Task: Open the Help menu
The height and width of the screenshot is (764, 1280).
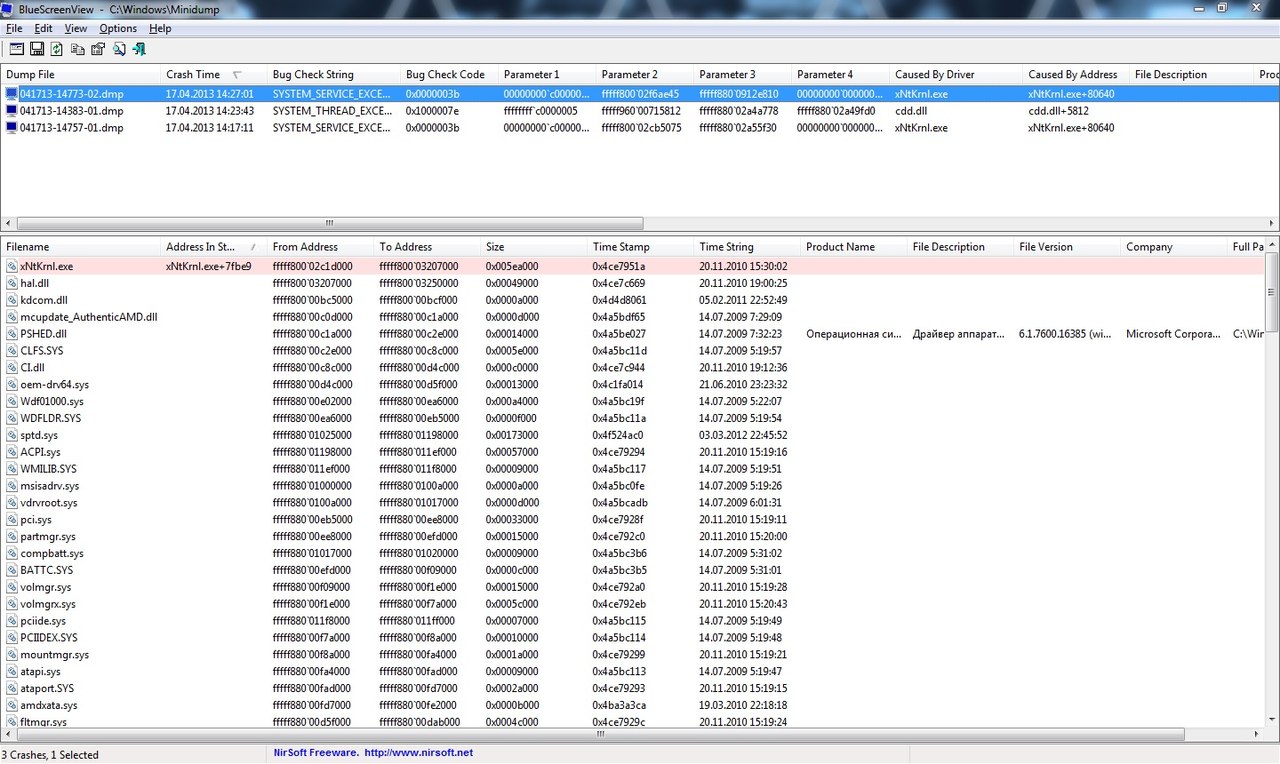Action: pos(160,28)
